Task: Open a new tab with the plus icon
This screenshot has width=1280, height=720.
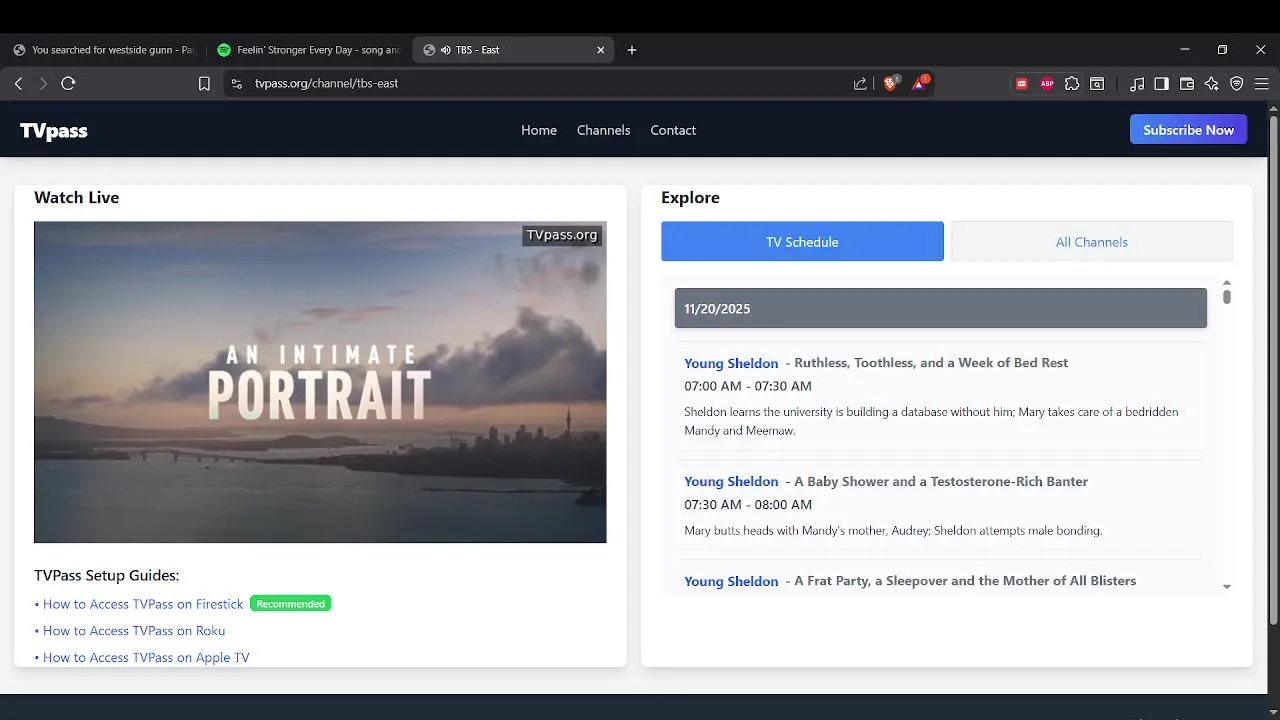Action: (x=632, y=50)
